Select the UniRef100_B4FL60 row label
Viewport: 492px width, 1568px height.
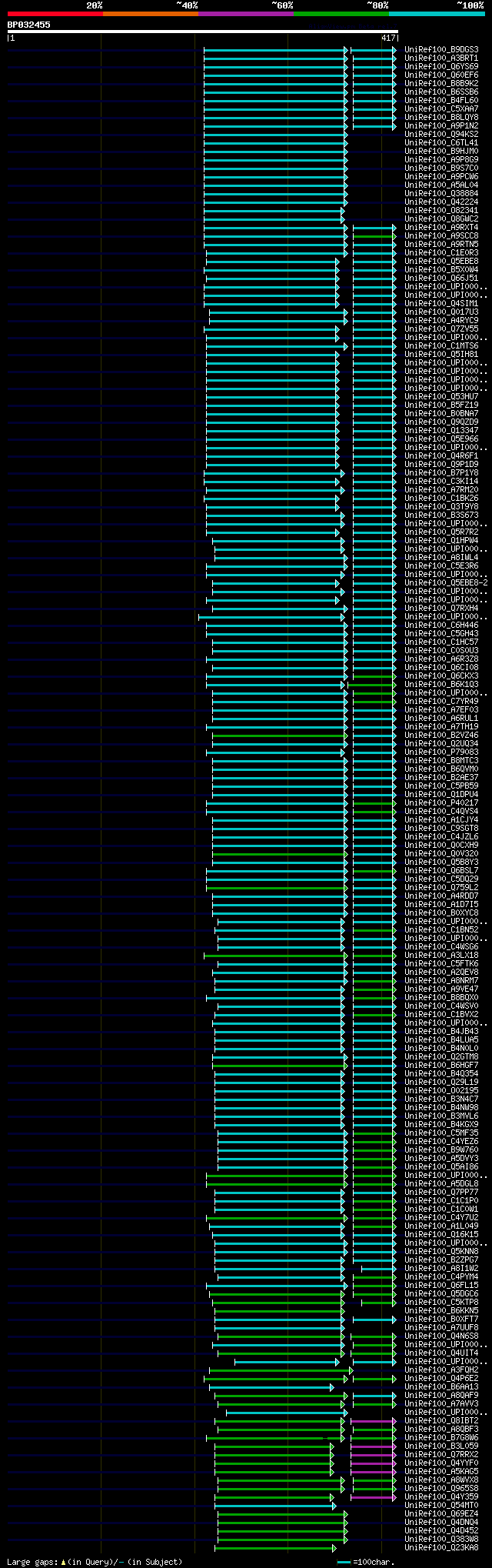coord(441,100)
